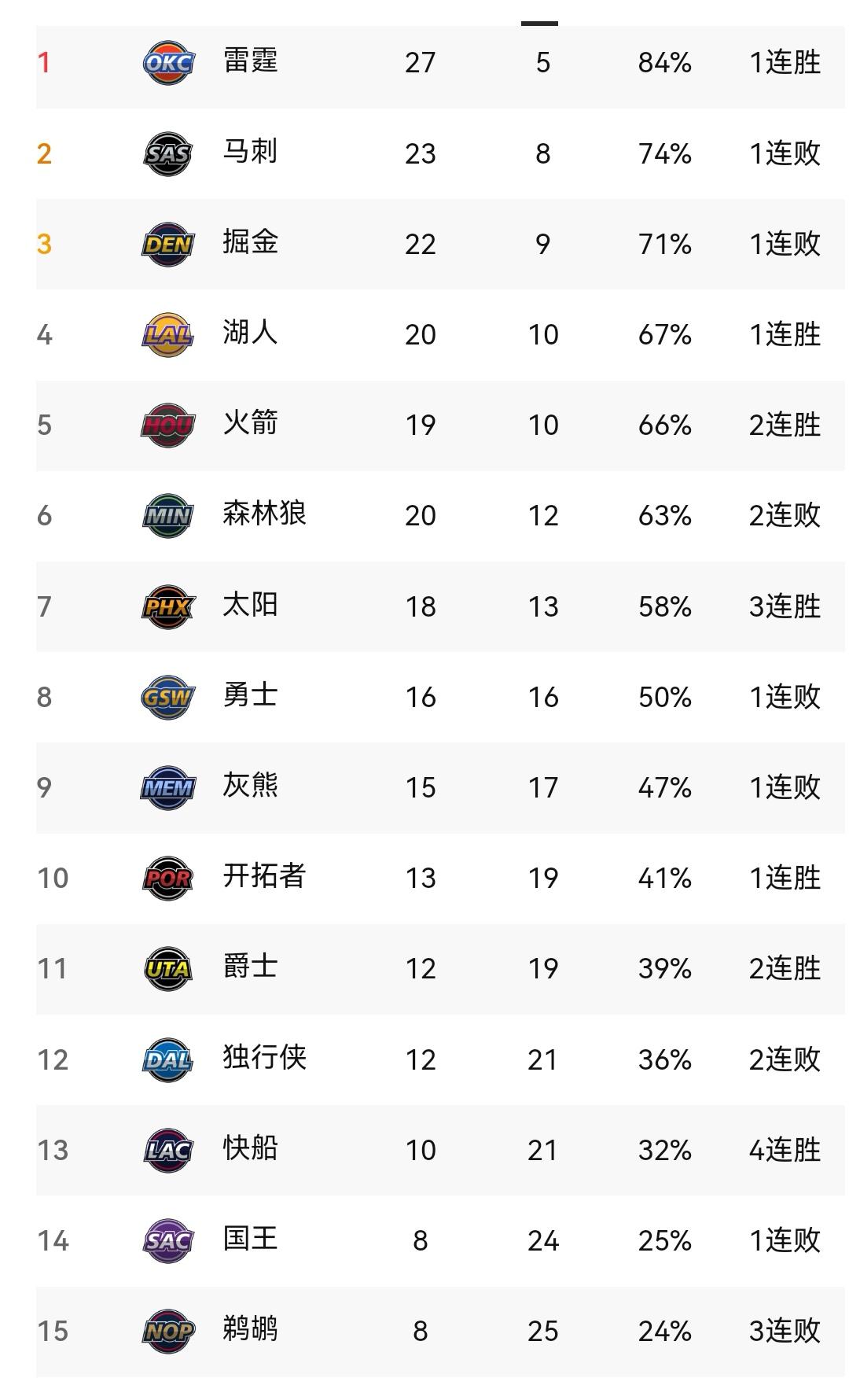Screen dimensions: 849x1400
Task: Tap the GSW Warriors team logo
Action: pos(168,697)
